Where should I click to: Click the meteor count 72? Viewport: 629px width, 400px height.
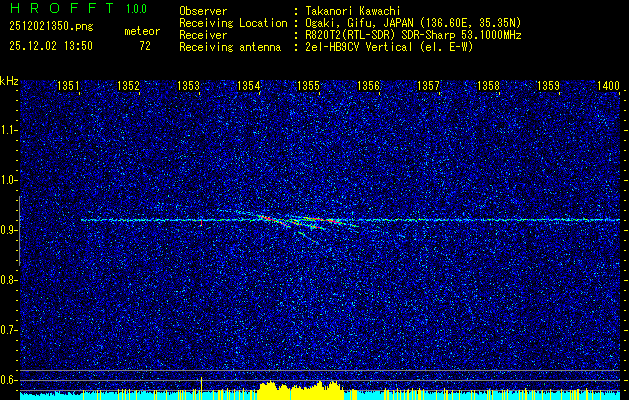click(x=145, y=46)
